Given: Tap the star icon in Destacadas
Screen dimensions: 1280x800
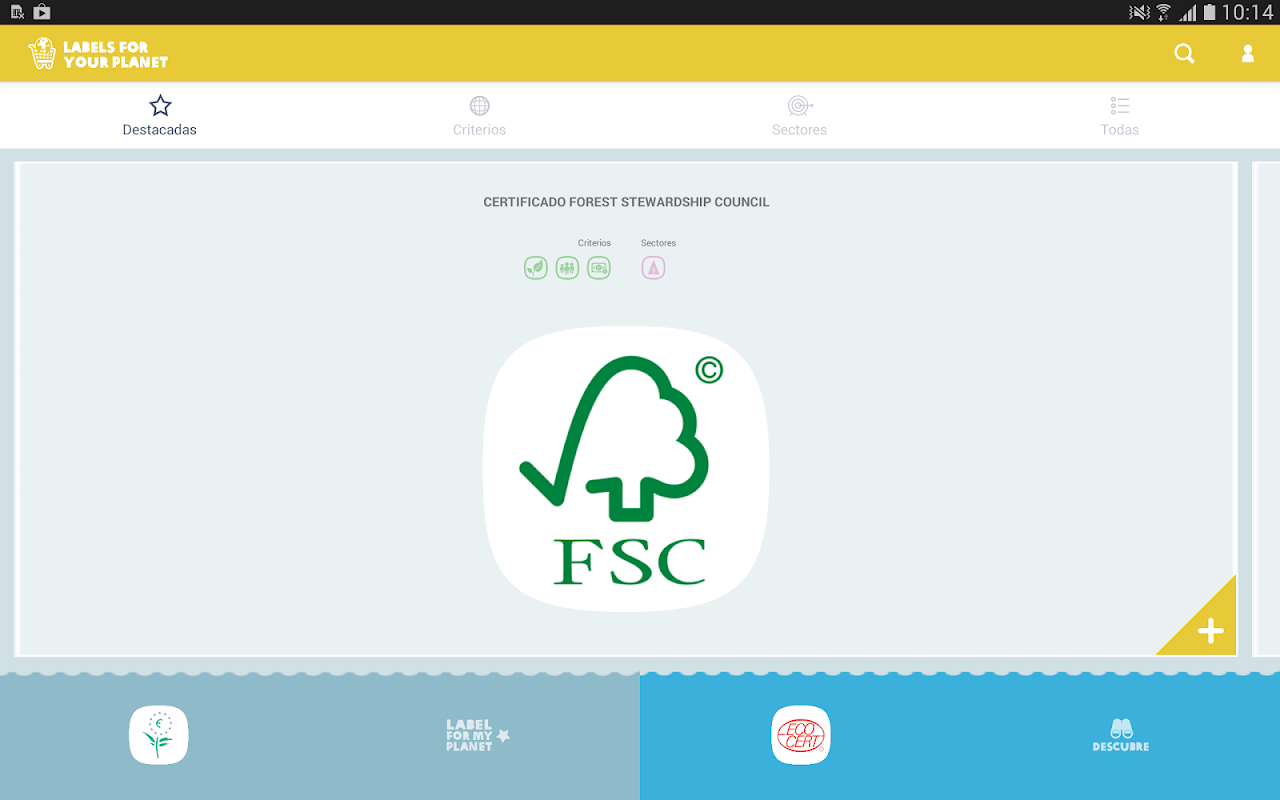Looking at the screenshot, I should pyautogui.click(x=160, y=106).
